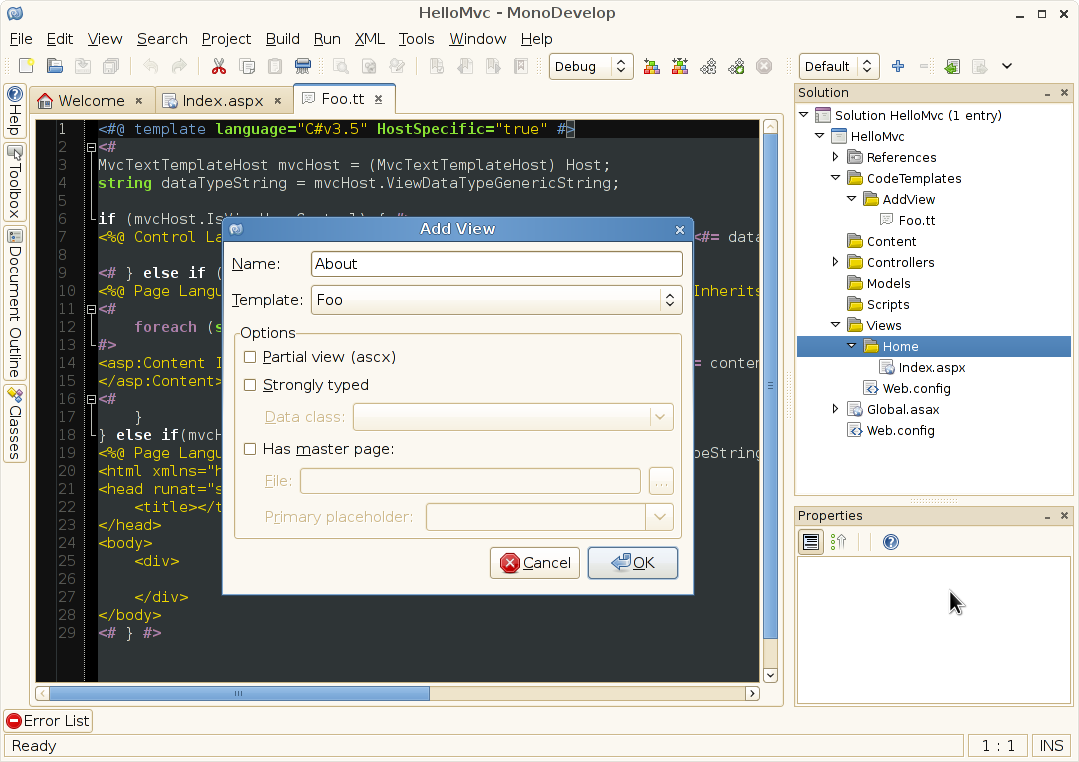Open the Help side panel

[x=14, y=111]
